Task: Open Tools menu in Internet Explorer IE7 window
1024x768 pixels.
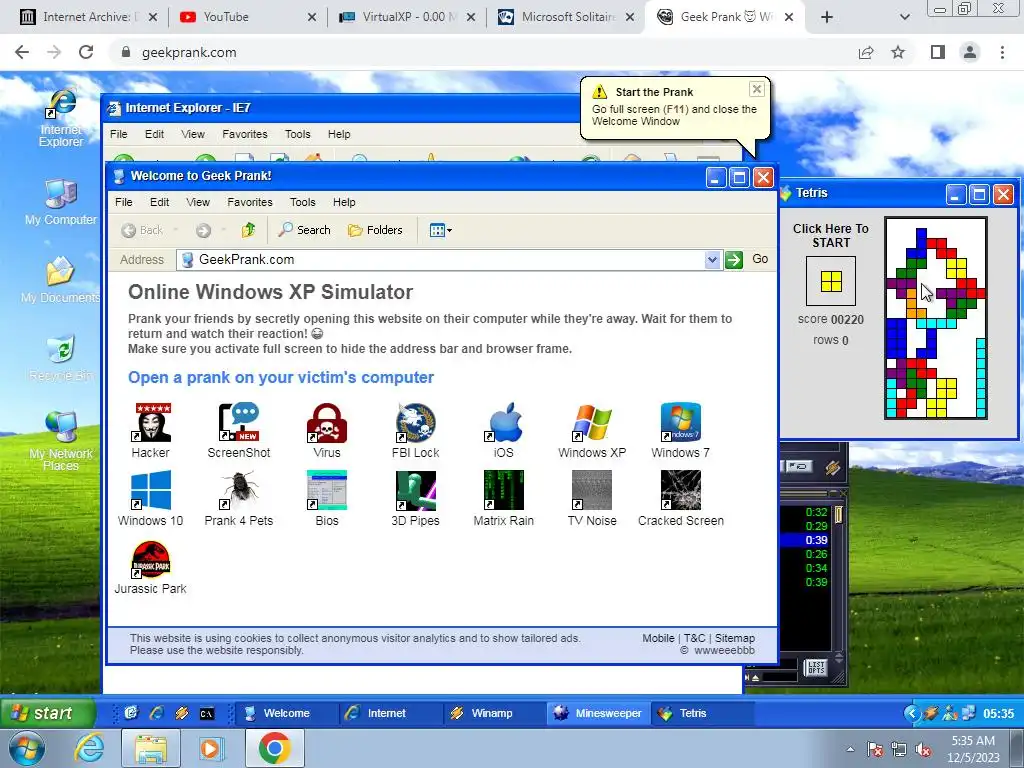Action: click(x=298, y=134)
